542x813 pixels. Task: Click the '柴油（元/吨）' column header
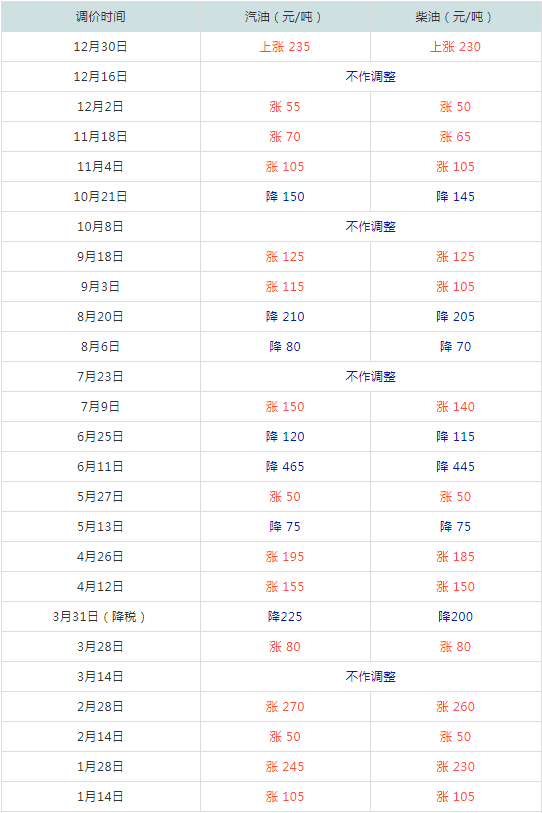pyautogui.click(x=455, y=17)
